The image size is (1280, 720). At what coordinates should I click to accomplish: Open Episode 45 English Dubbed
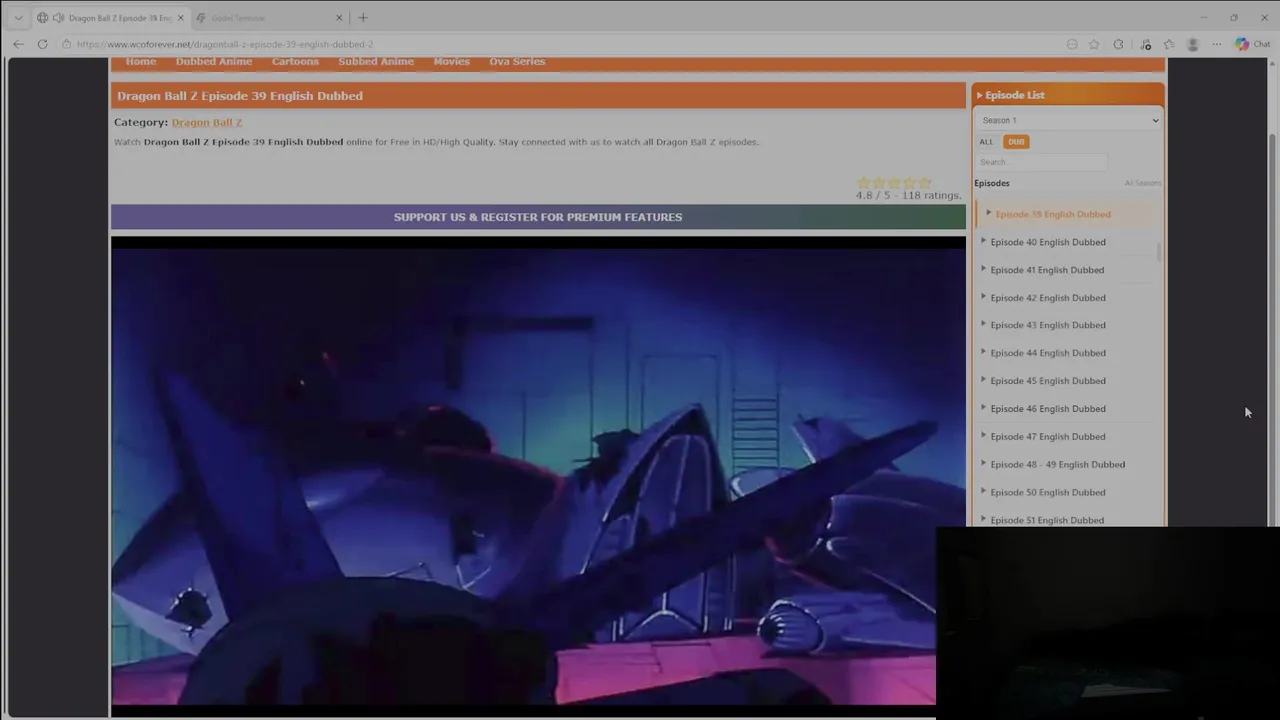click(x=1048, y=381)
